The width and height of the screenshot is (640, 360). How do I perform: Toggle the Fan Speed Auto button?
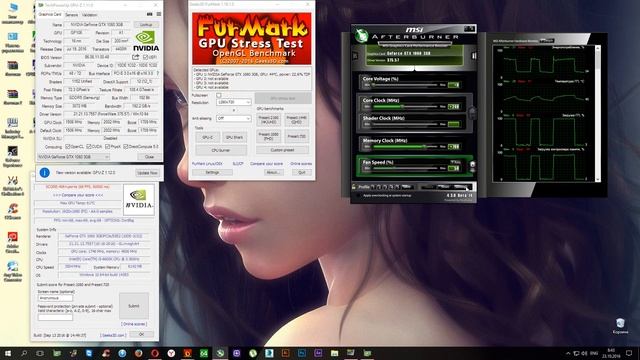pyautogui.click(x=456, y=162)
